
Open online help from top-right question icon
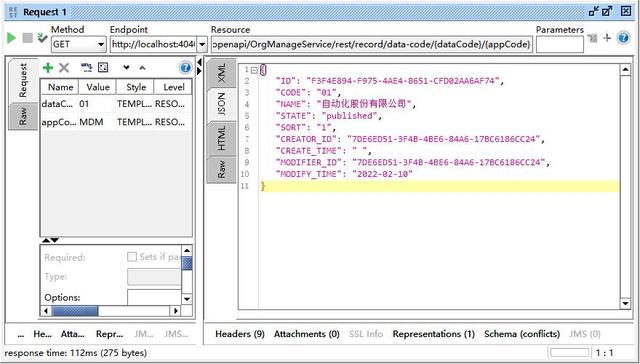pos(624,38)
